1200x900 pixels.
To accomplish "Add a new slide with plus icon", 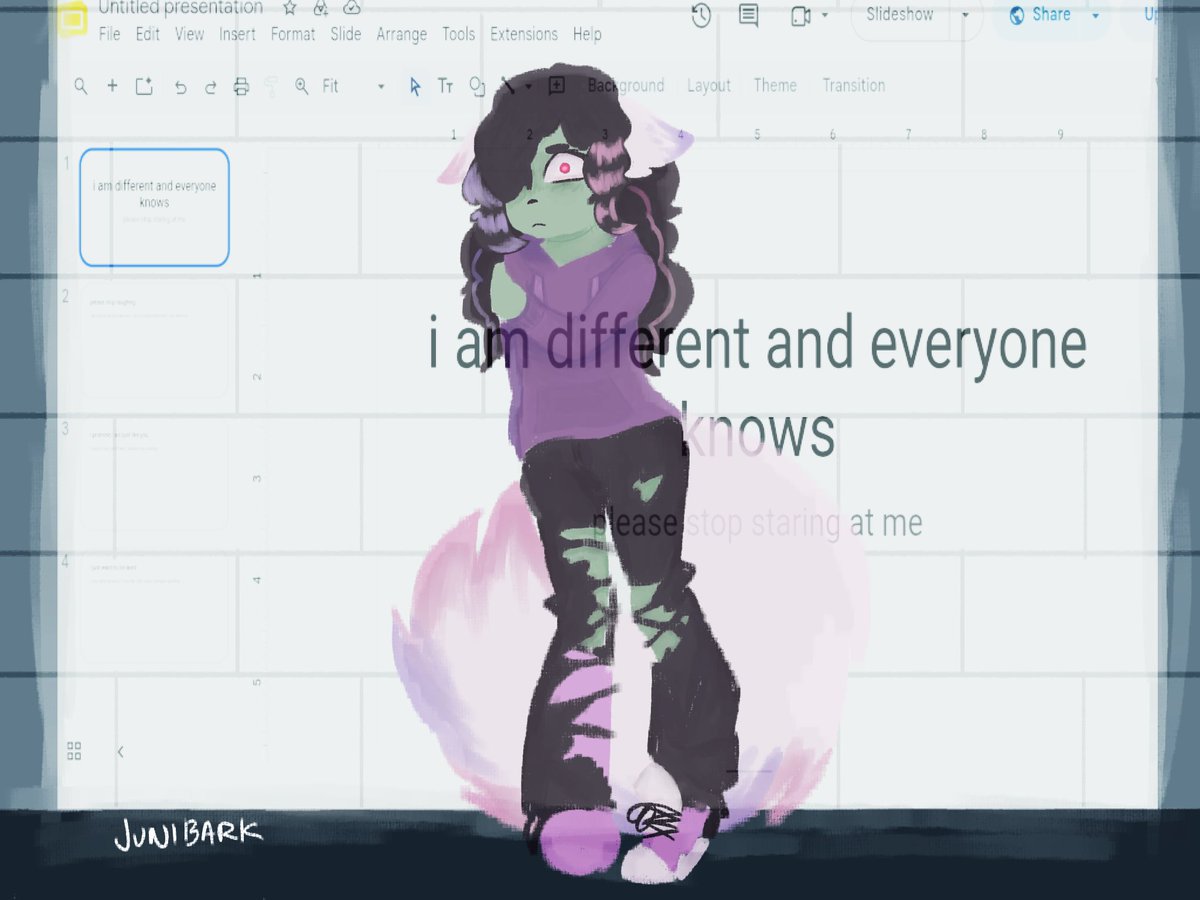I will click(112, 86).
